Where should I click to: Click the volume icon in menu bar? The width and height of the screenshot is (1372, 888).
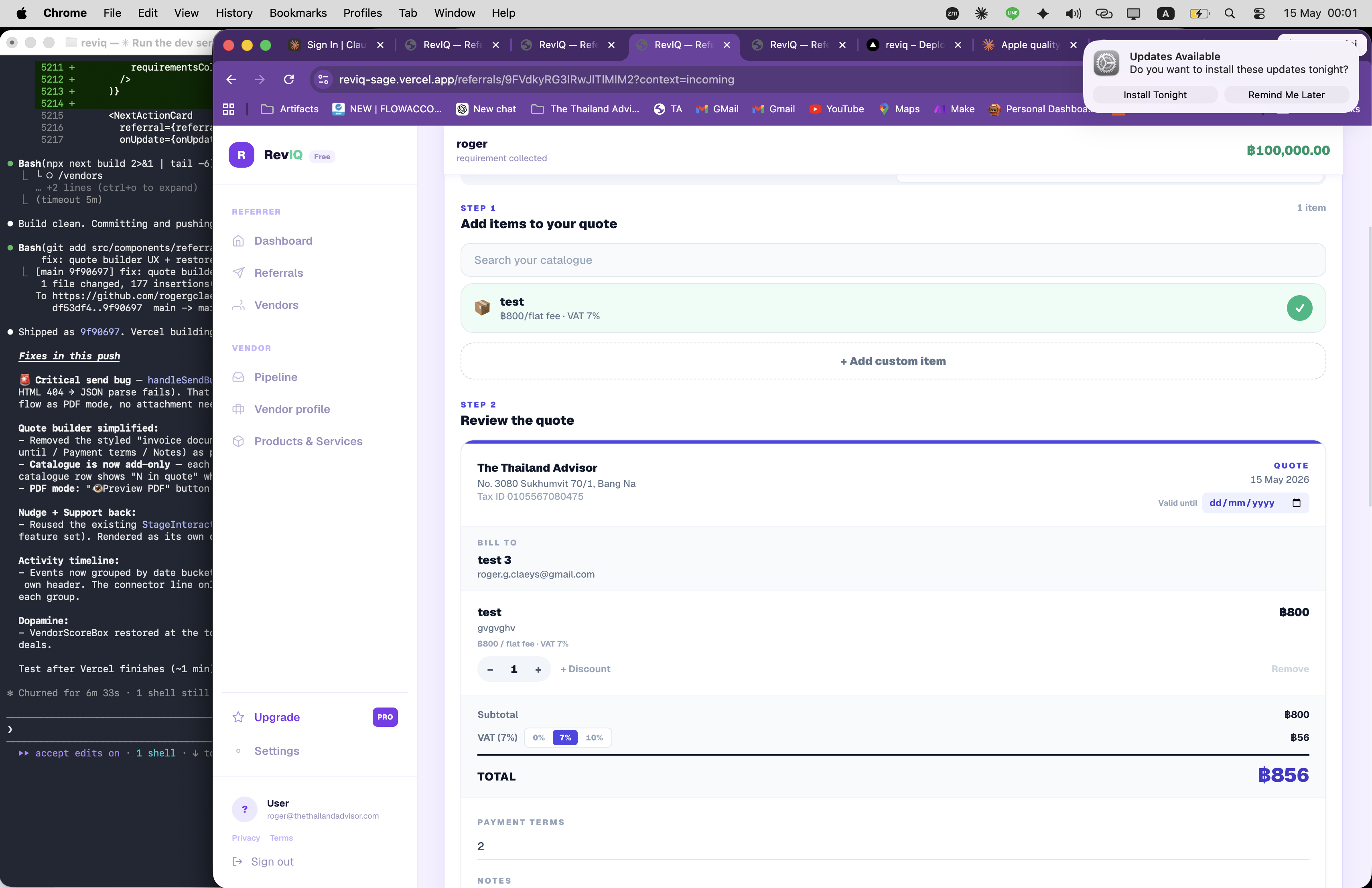(1073, 13)
